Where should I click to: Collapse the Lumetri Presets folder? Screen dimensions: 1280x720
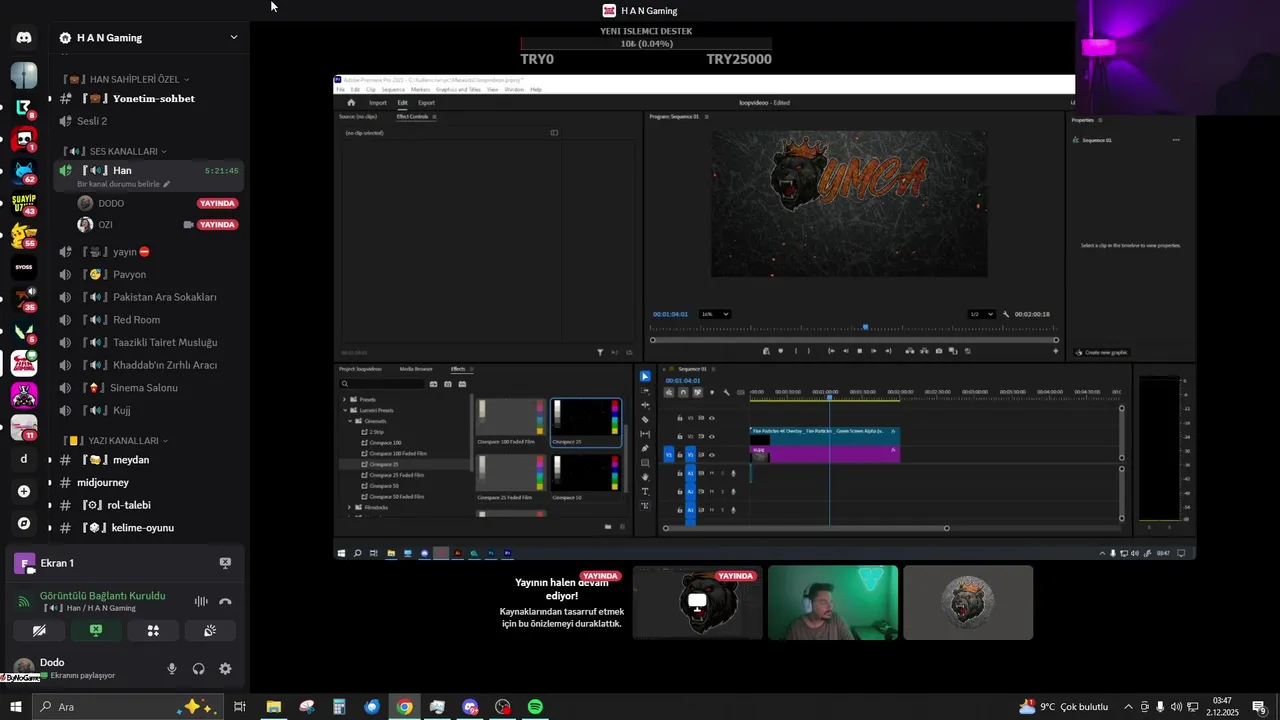tap(345, 410)
